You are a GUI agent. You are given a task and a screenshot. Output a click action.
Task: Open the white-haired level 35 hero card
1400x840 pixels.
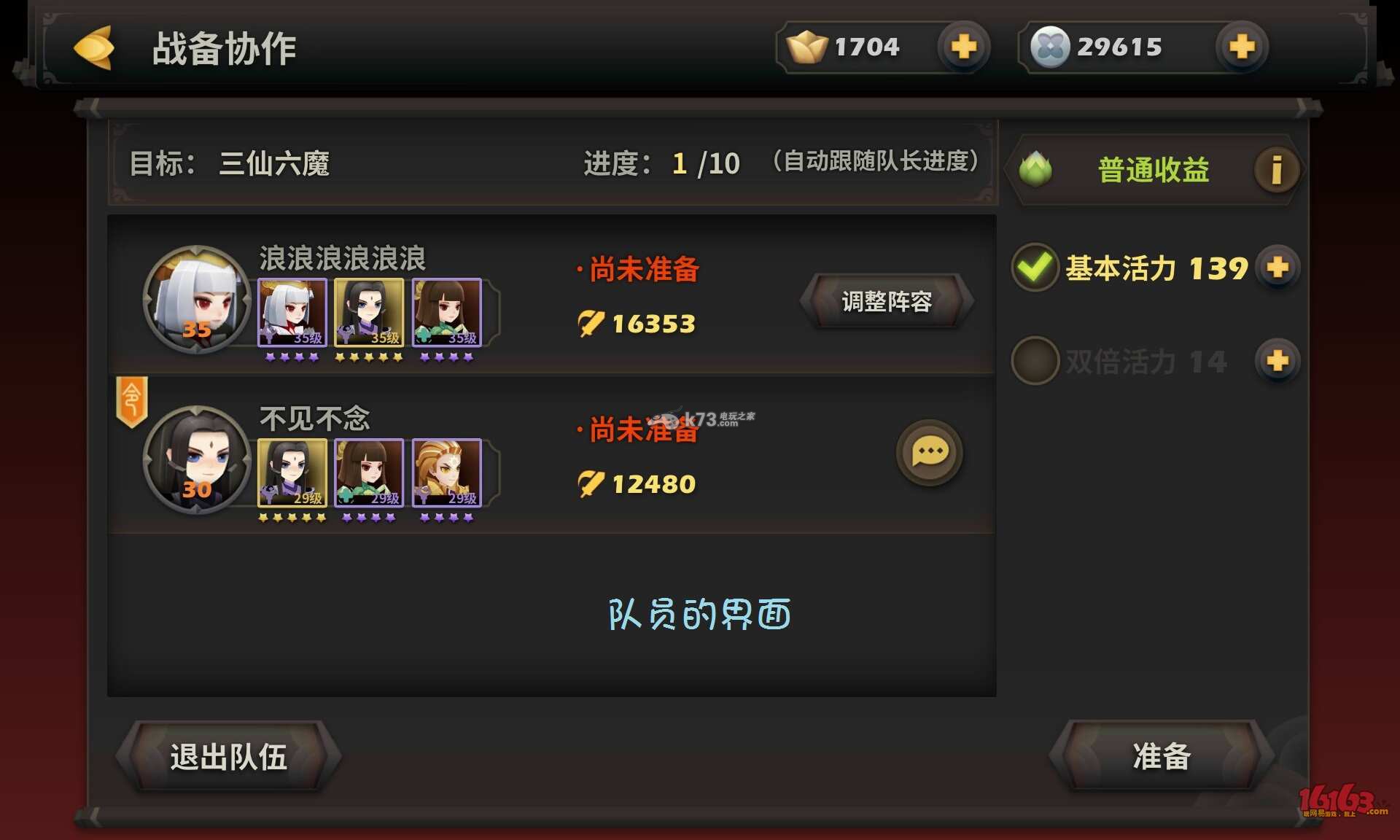pyautogui.click(x=292, y=312)
